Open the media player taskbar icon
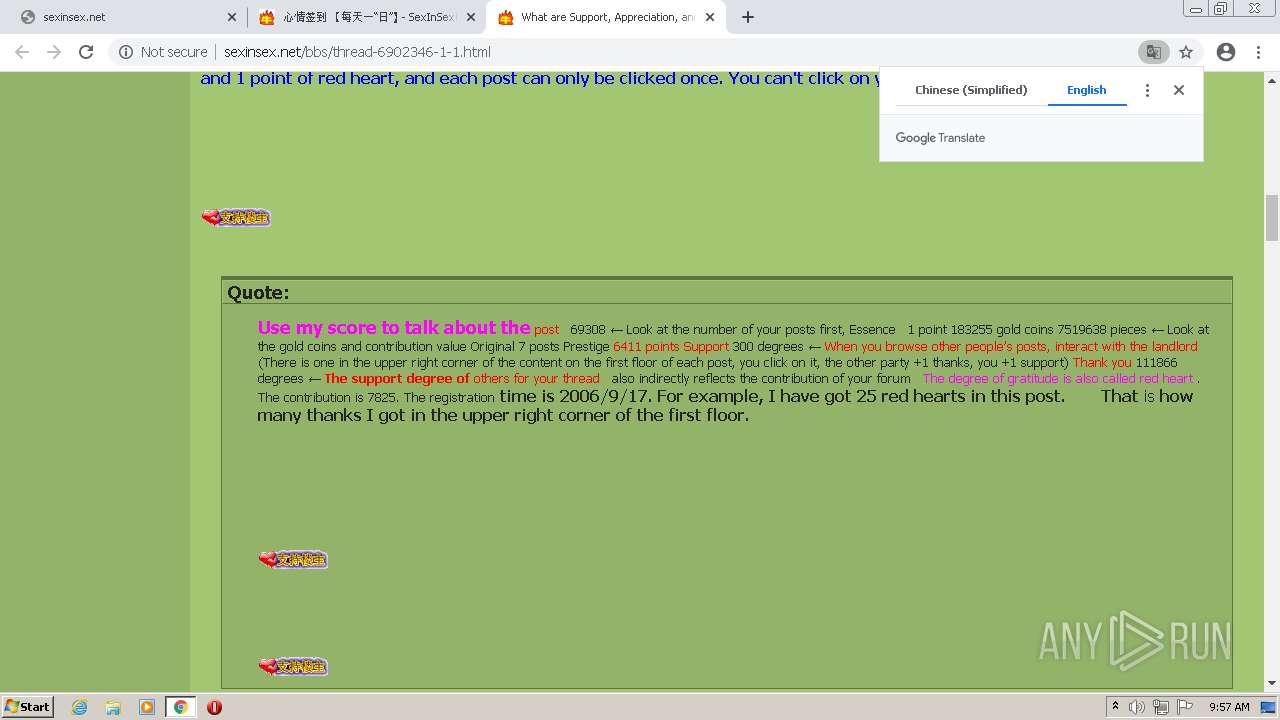 pyautogui.click(x=147, y=707)
